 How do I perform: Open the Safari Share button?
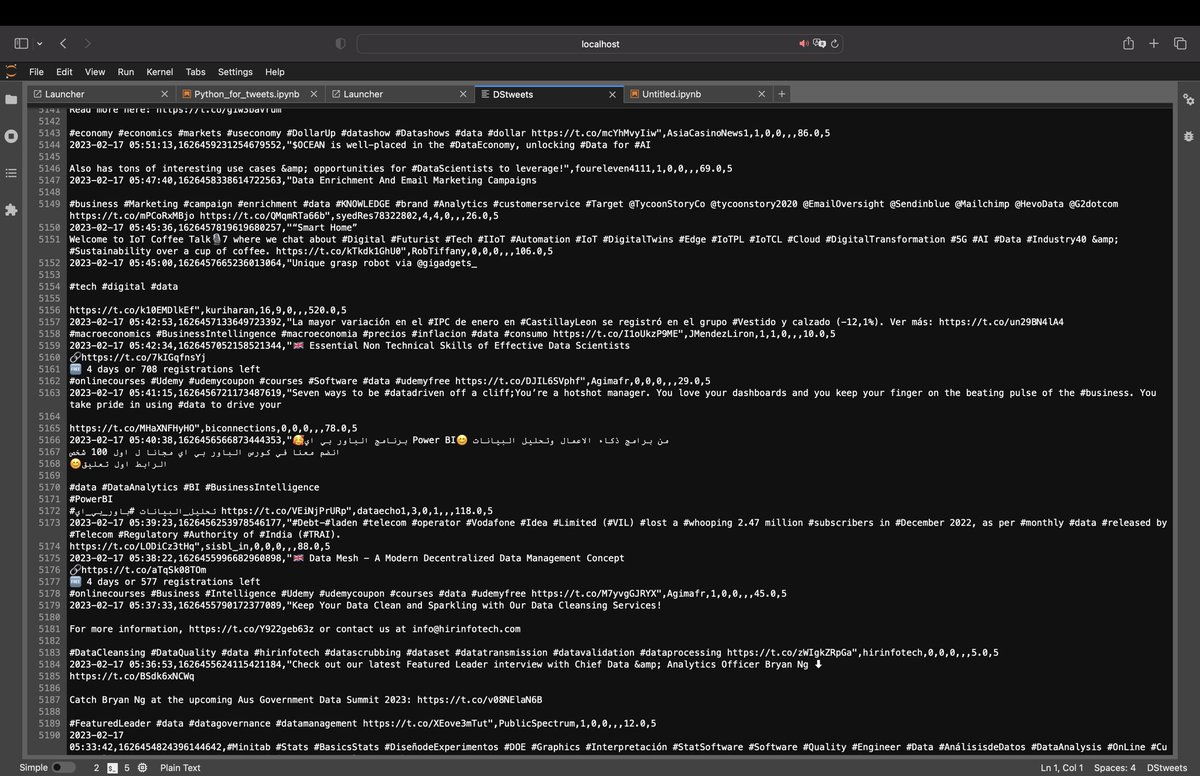pos(1128,43)
